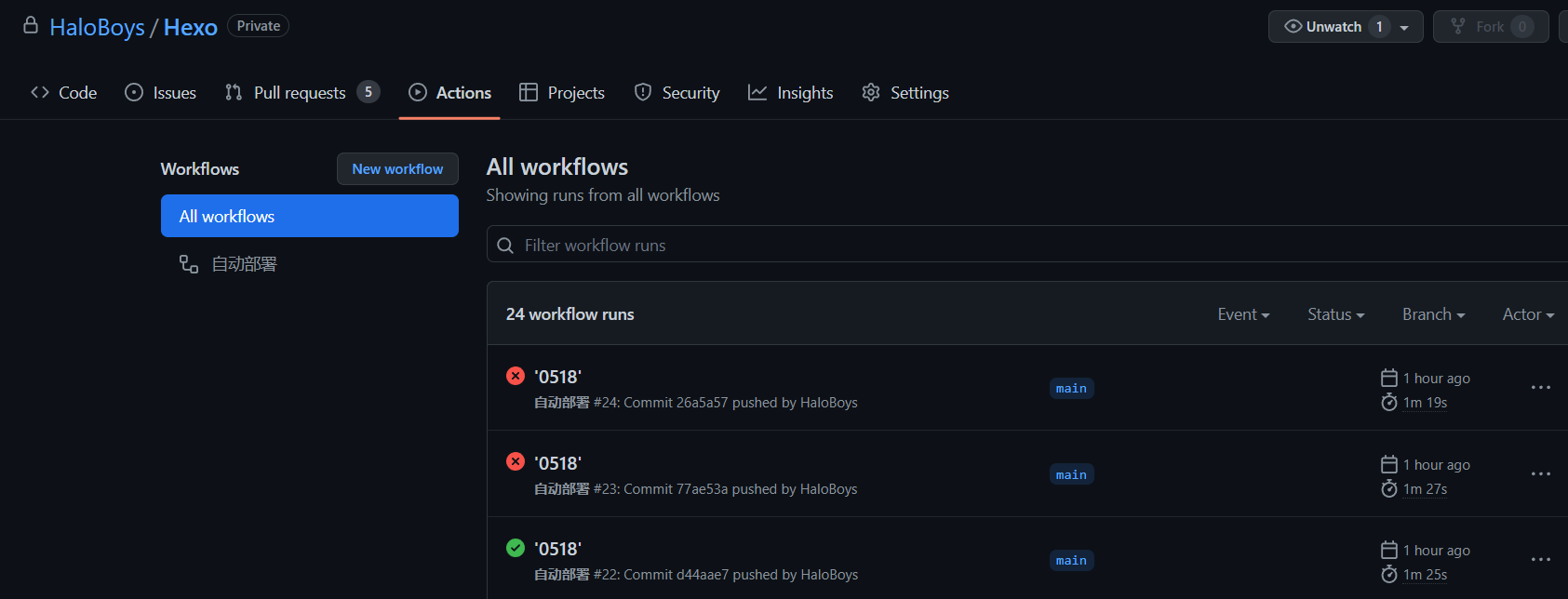Open the three-dot menu for run #22
The image size is (1568, 599).
pos(1540,560)
